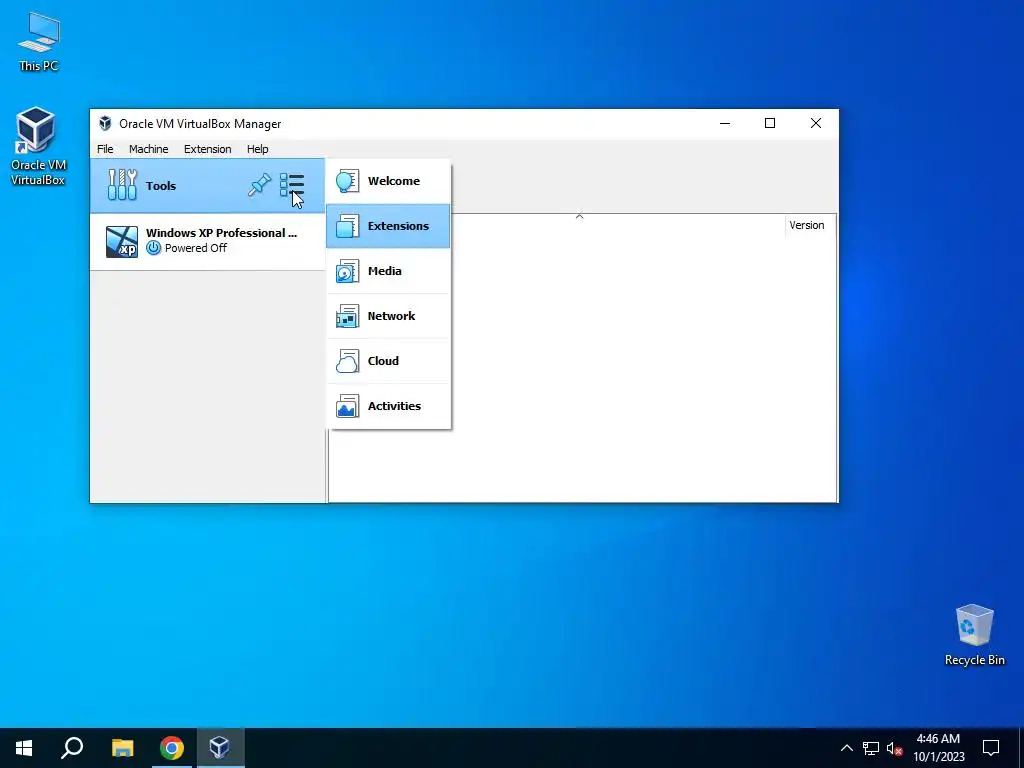Select the Windows XP Professional virtual machine

[x=207, y=241]
